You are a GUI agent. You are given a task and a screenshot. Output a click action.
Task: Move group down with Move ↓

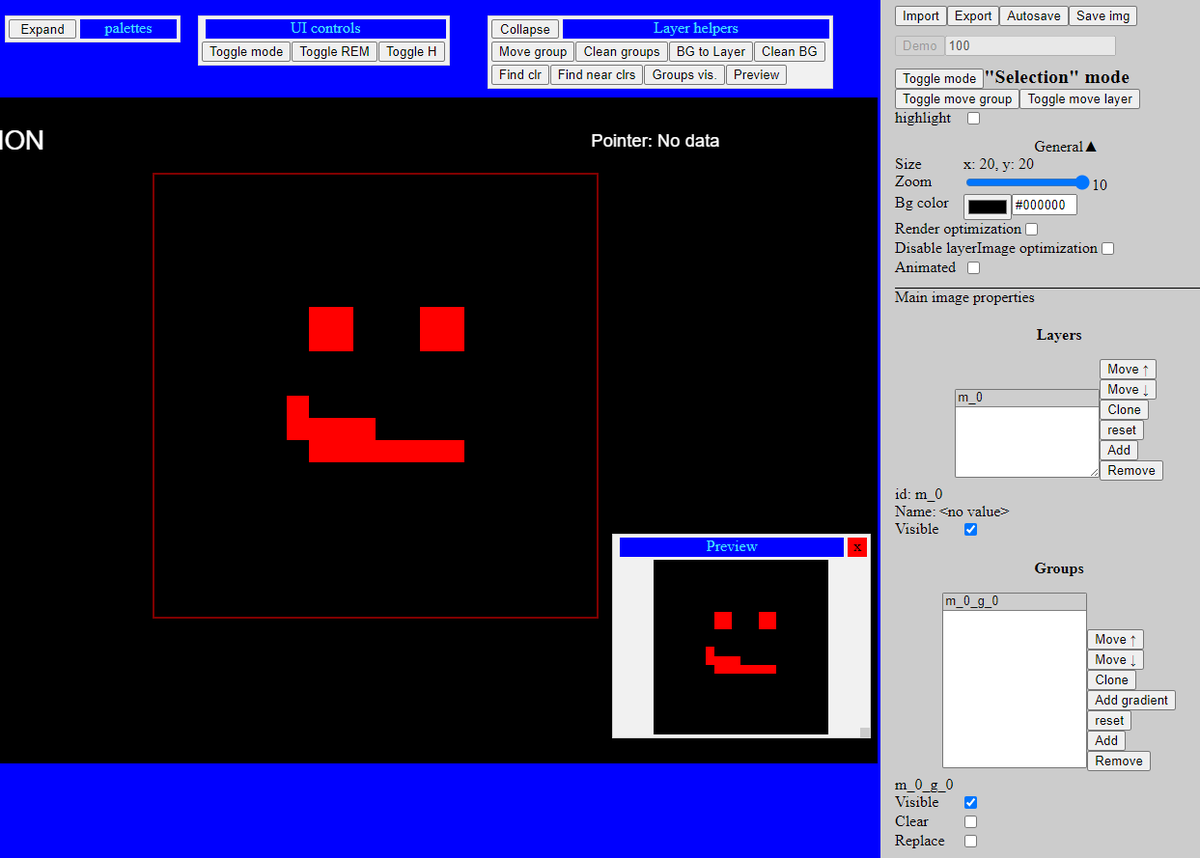(x=1116, y=660)
